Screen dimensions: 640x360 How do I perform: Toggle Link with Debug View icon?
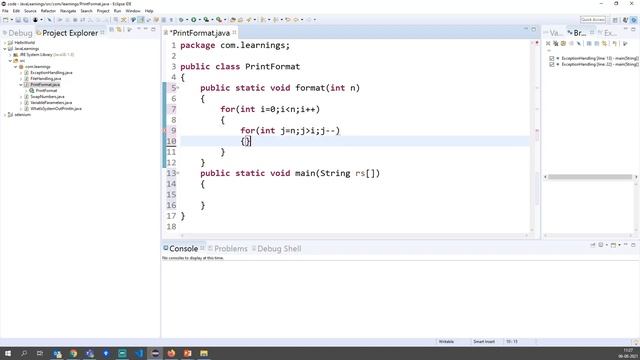604,43
